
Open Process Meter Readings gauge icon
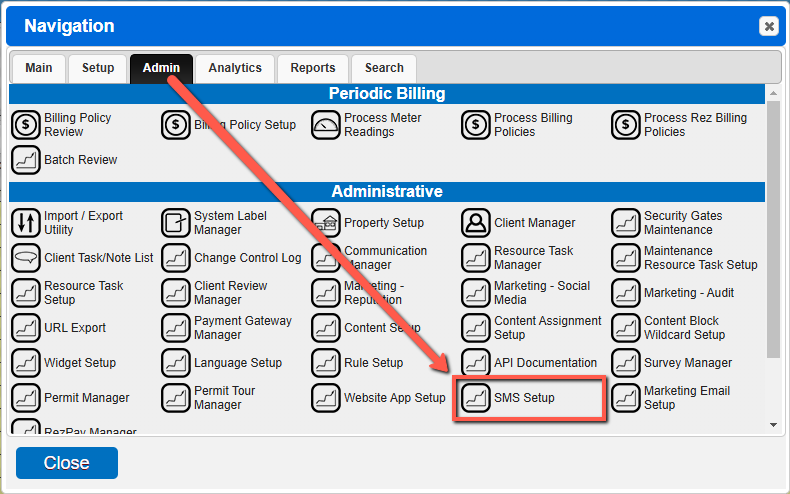pos(326,125)
